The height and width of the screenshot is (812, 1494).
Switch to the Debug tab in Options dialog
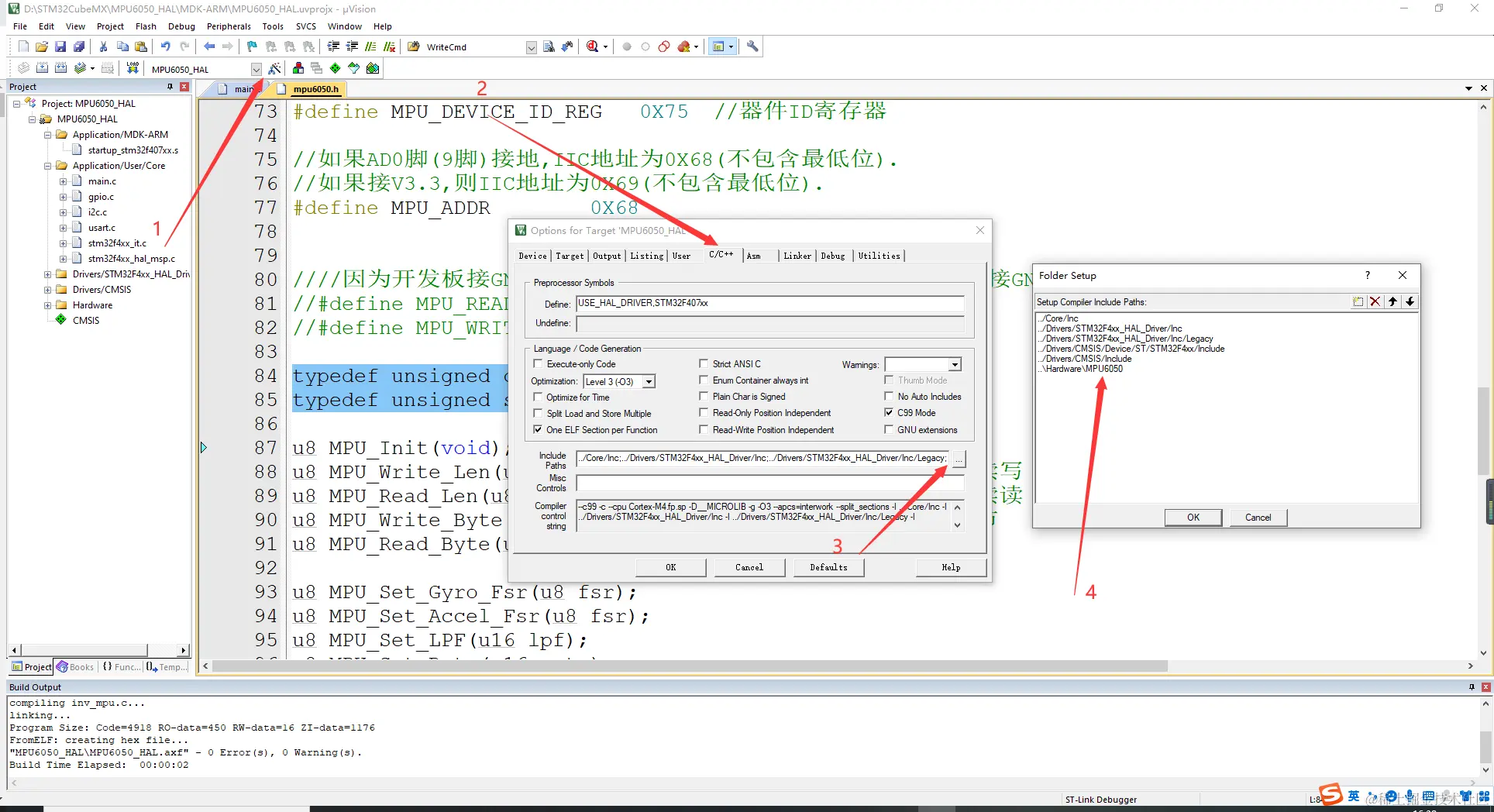pyautogui.click(x=833, y=256)
